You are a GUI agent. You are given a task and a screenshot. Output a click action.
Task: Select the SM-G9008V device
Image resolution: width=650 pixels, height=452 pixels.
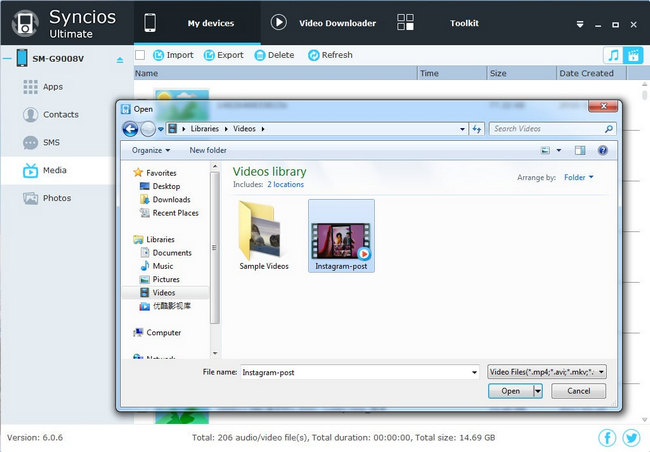(58, 58)
